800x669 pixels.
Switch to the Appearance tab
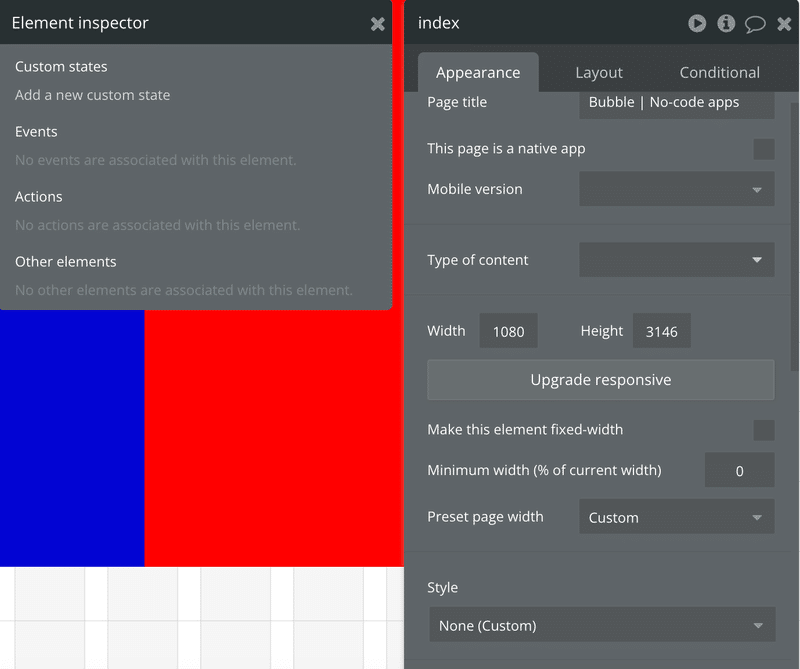tap(478, 72)
